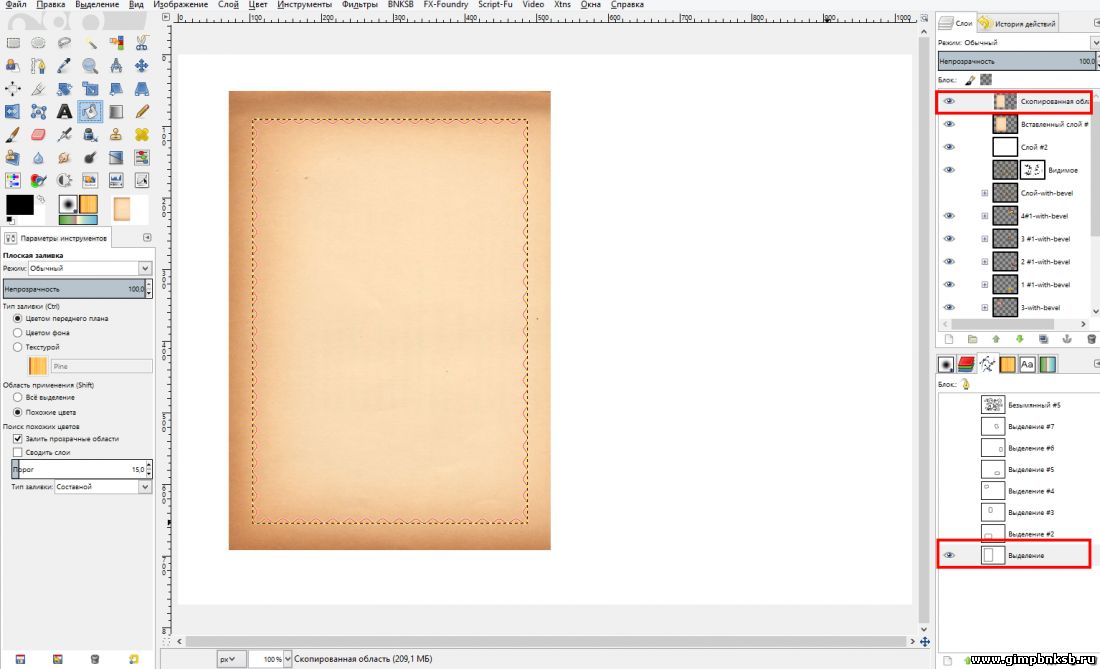Select the Color Picker eyedropper tool

click(65, 66)
